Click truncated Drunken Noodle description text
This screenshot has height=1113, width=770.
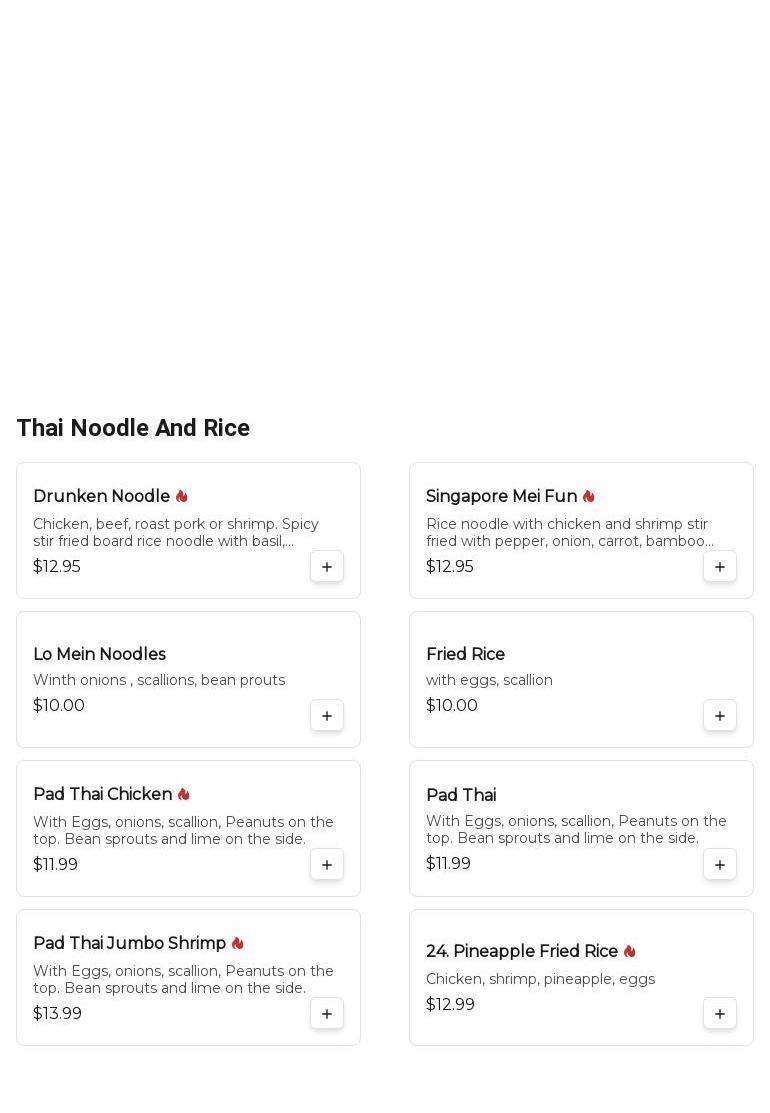[176, 532]
